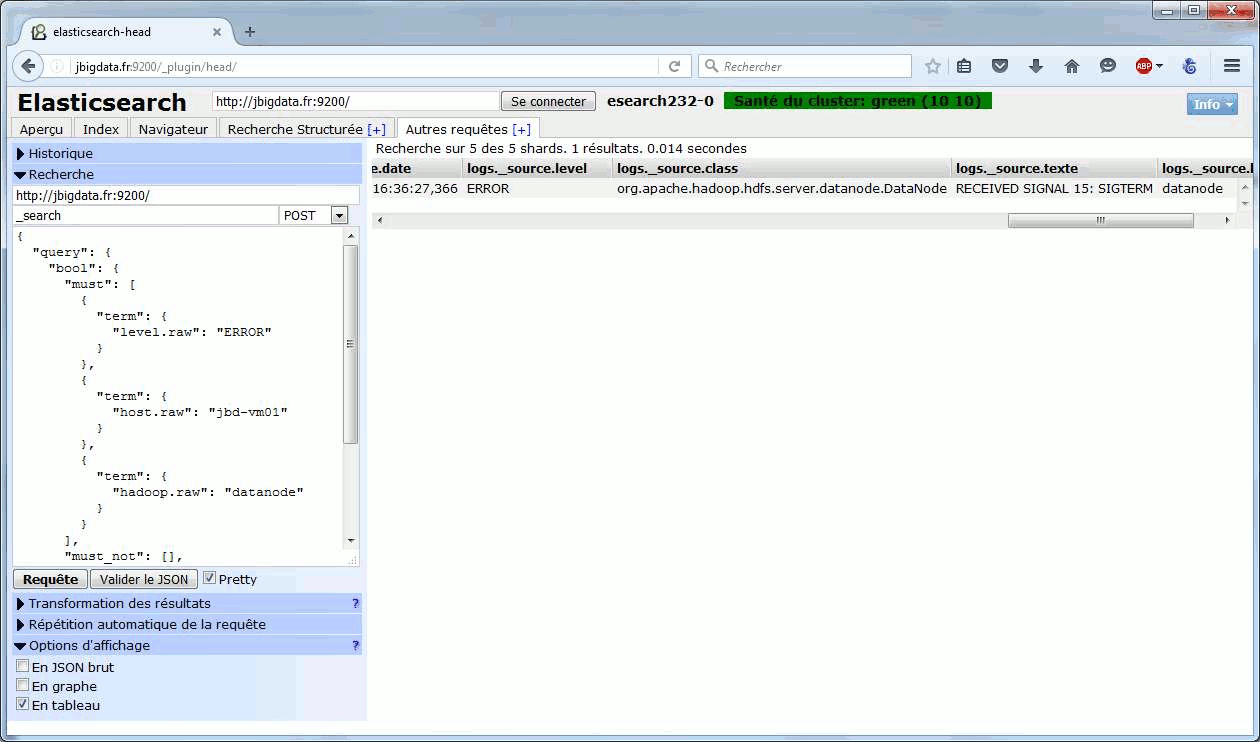Expand the Historique section
1260x742 pixels.
pyautogui.click(x=60, y=153)
